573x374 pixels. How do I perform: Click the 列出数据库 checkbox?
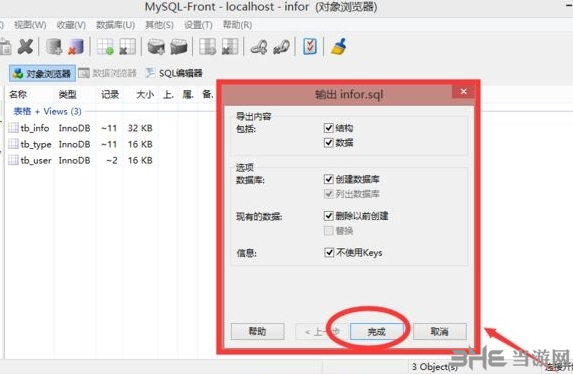pyautogui.click(x=329, y=193)
